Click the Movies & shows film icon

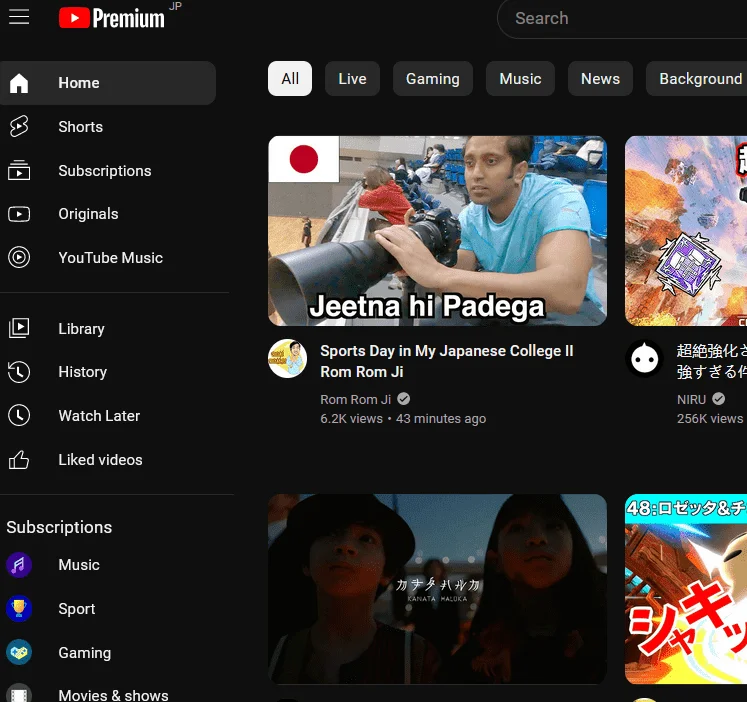click(x=19, y=694)
